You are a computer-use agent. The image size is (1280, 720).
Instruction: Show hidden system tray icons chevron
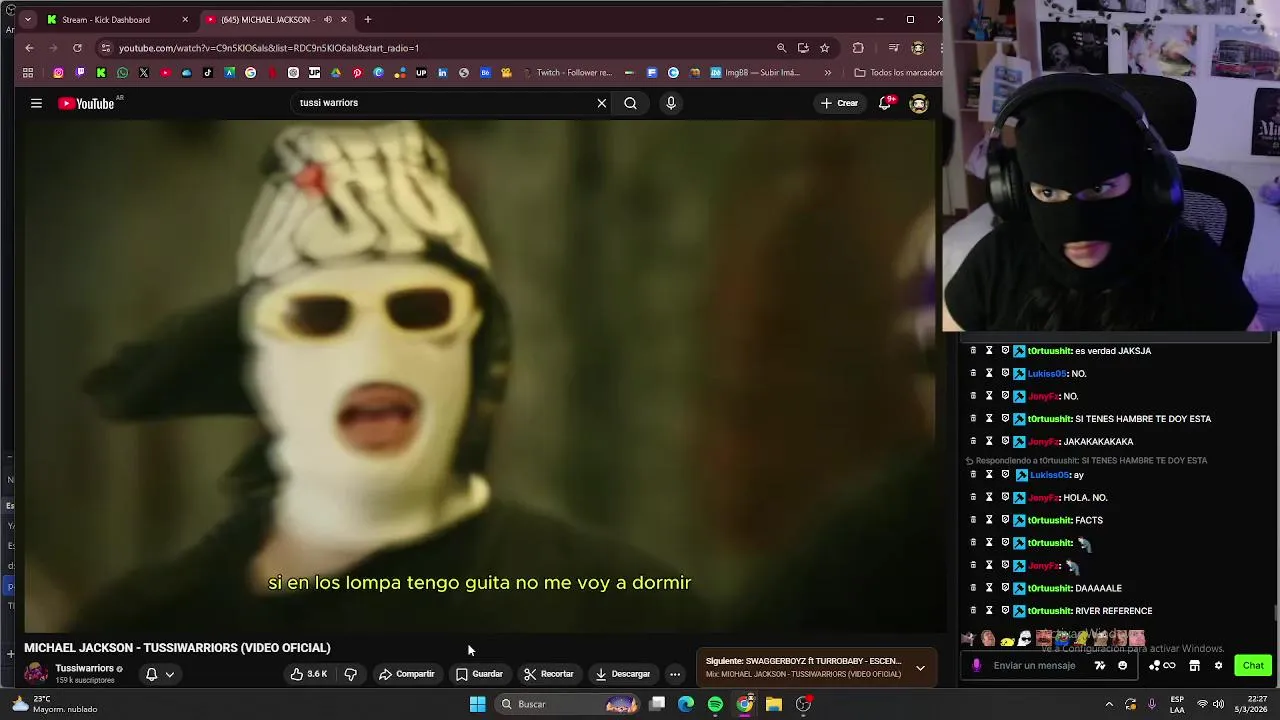(x=1109, y=704)
